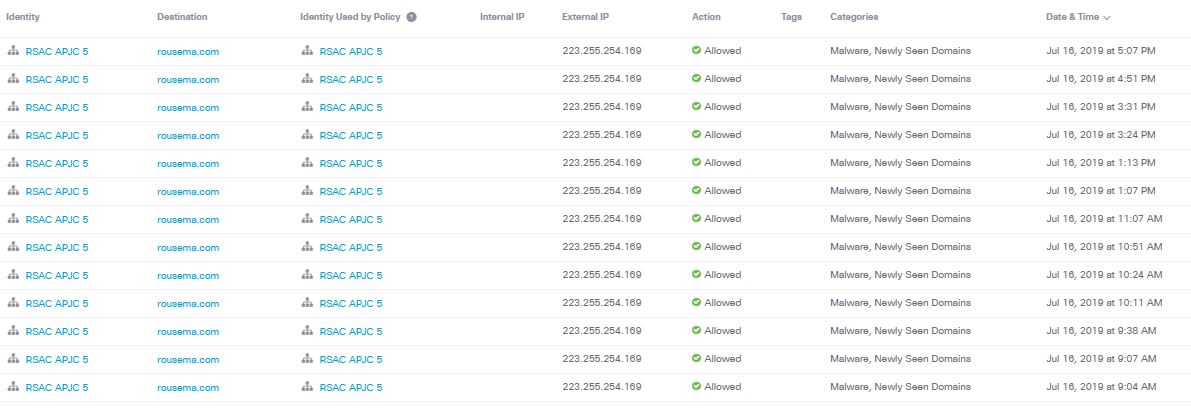Click the green Allowed checkmark in the 9:04 AM row
The width and height of the screenshot is (1191, 408).
(x=697, y=386)
